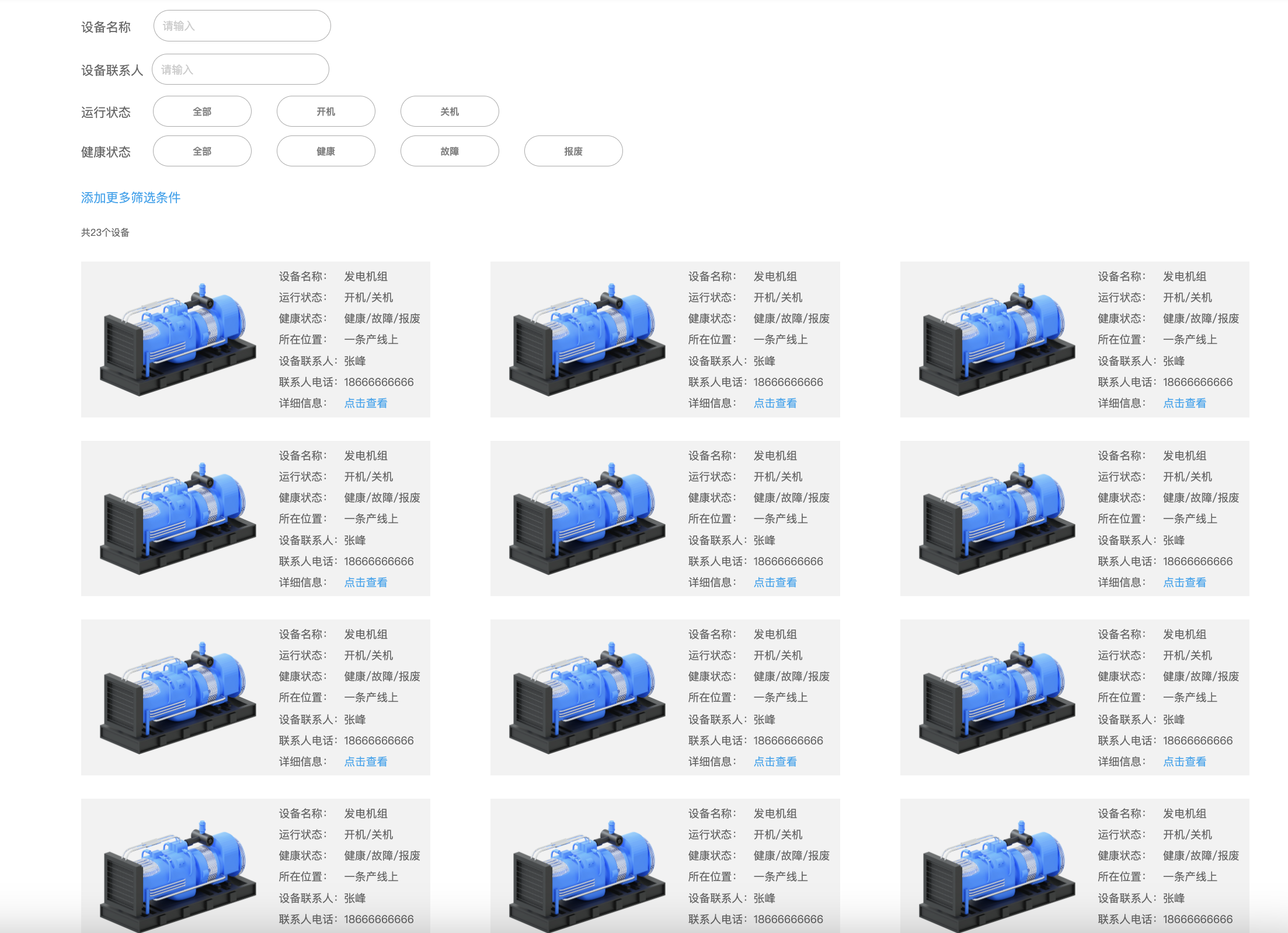
Task: Focus the 设备联系人 input field
Action: 241,69
